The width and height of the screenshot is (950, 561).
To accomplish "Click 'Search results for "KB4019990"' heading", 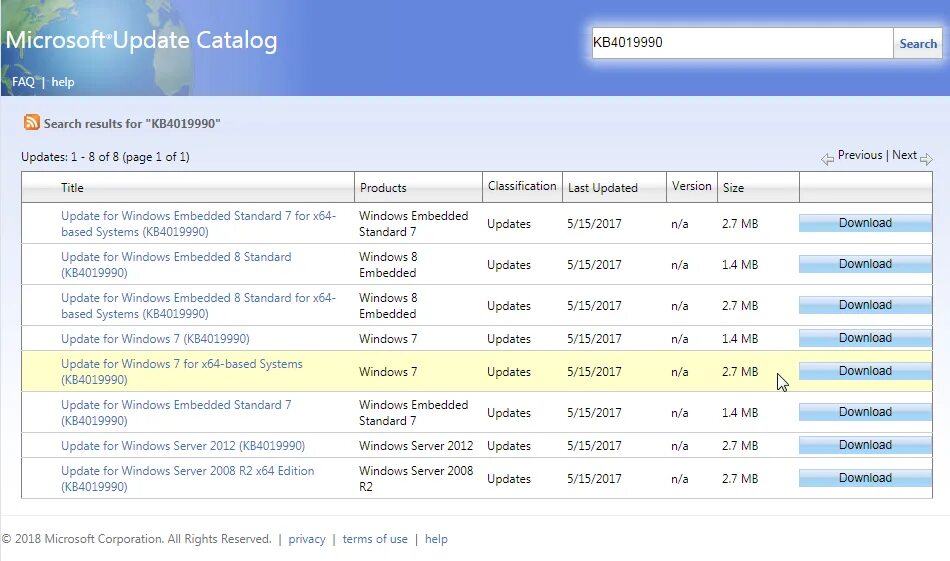I will coord(131,124).
